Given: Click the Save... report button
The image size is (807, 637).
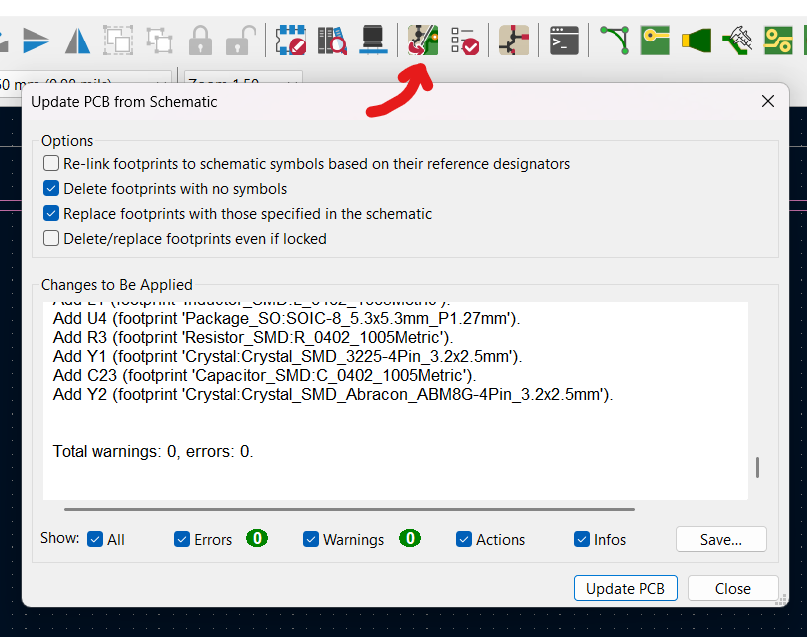Looking at the screenshot, I should pos(720,539).
